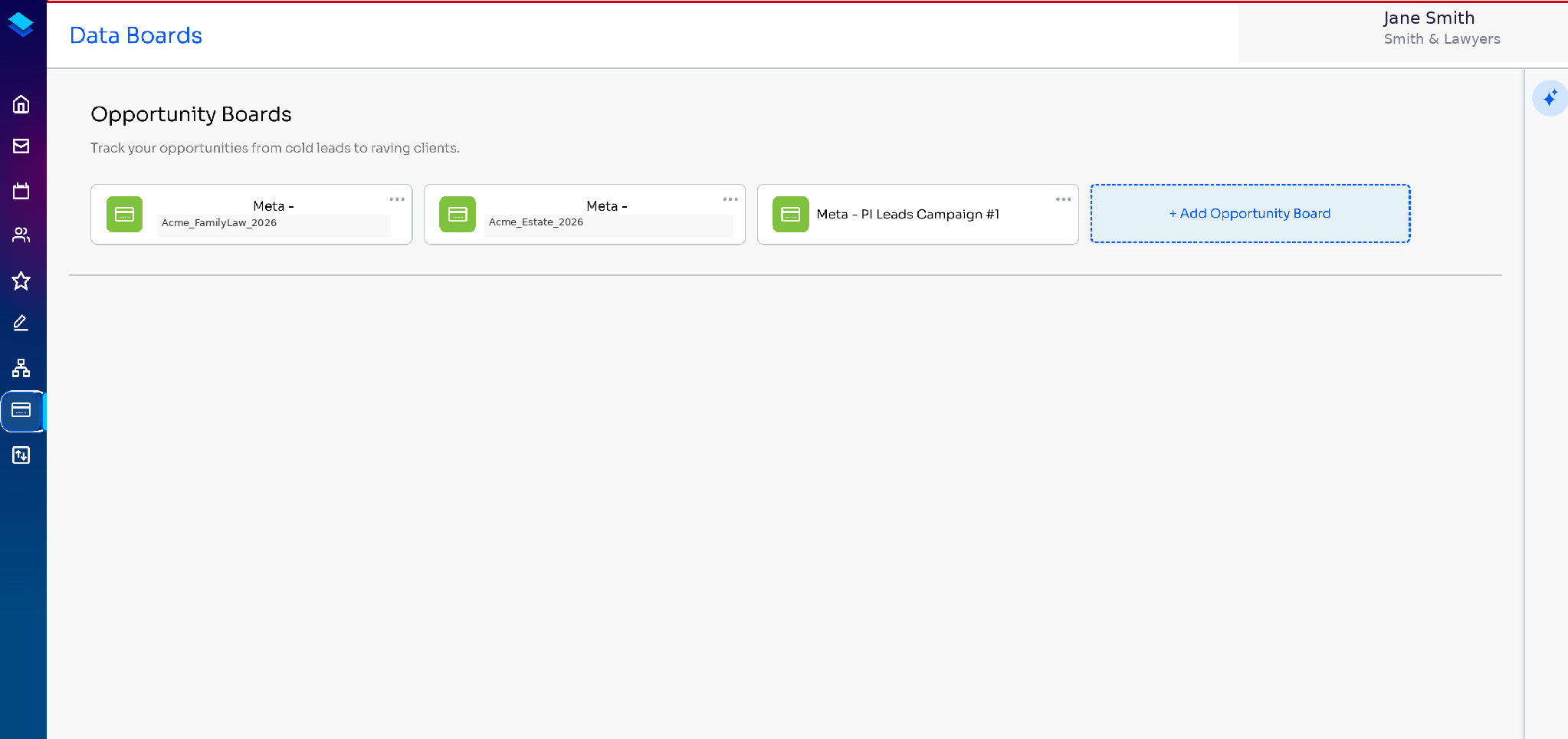Screen dimensions: 1568x739
Task: Click the Opportunity Boards heading
Action: 191,114
